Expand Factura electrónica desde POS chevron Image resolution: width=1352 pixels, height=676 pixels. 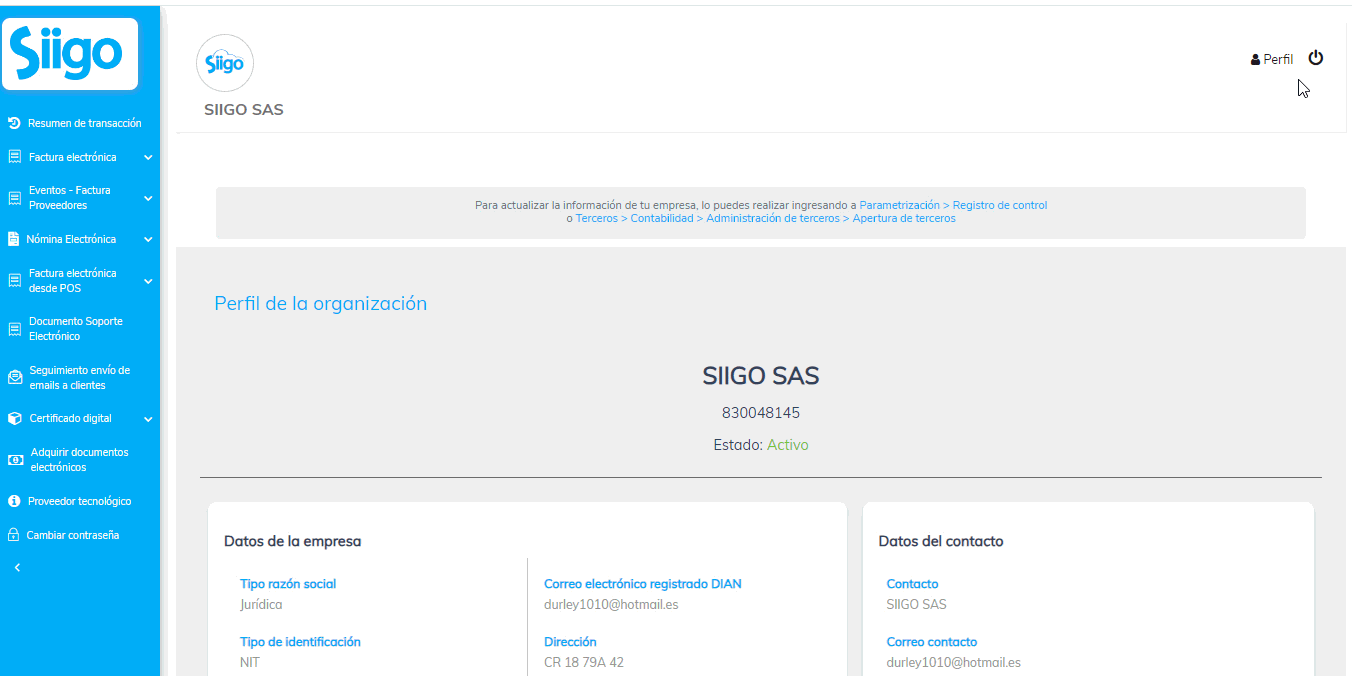point(148,281)
